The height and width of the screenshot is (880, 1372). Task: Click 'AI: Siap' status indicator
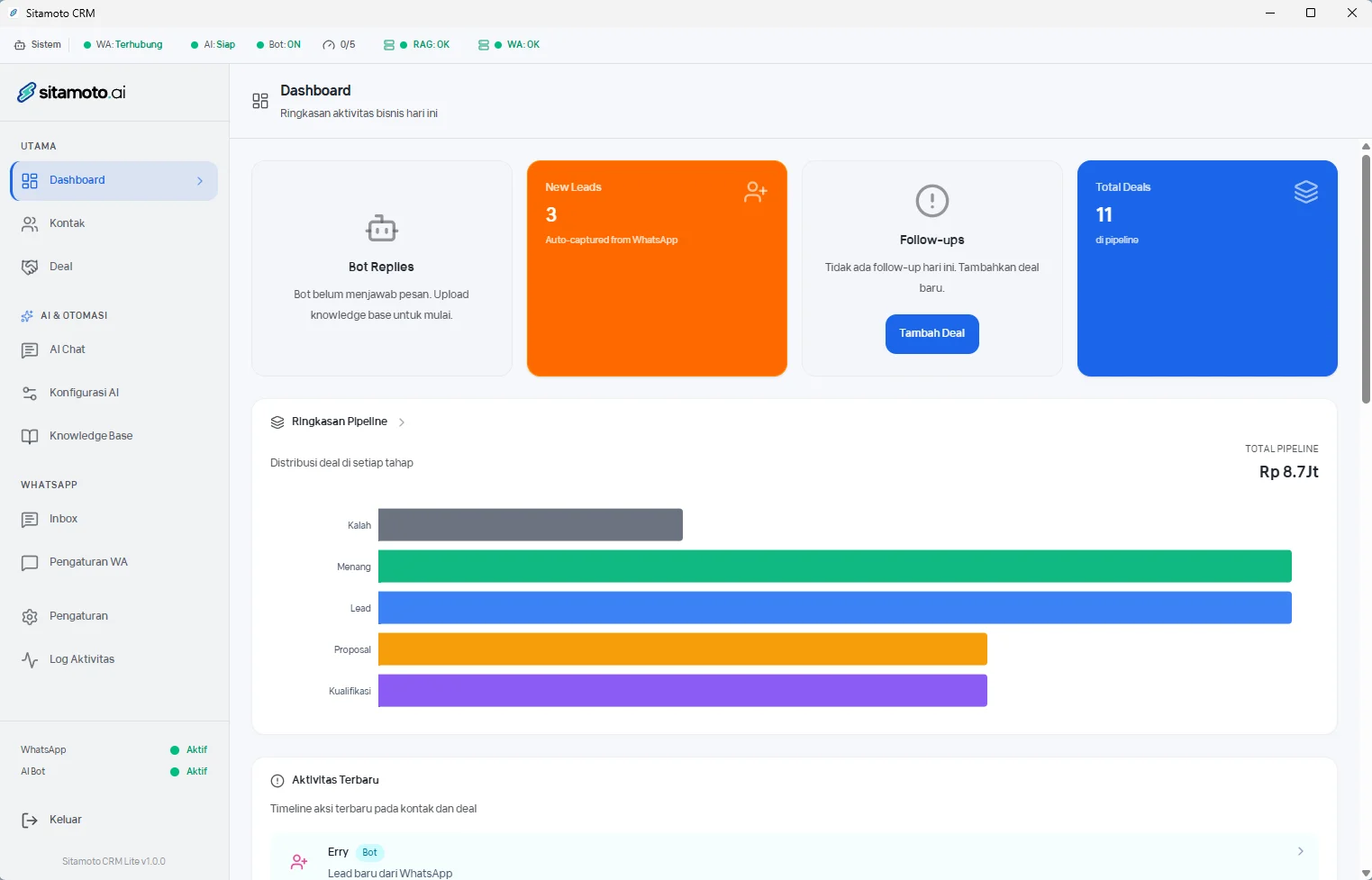point(213,45)
